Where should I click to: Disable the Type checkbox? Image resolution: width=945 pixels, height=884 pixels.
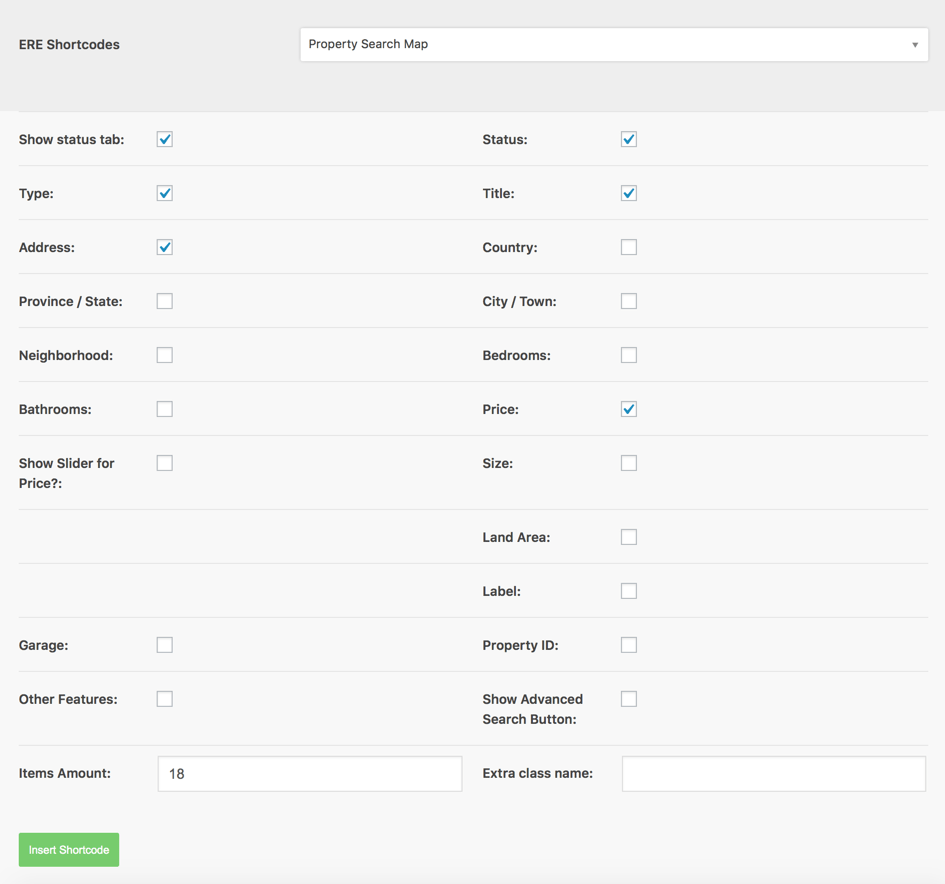coord(165,193)
